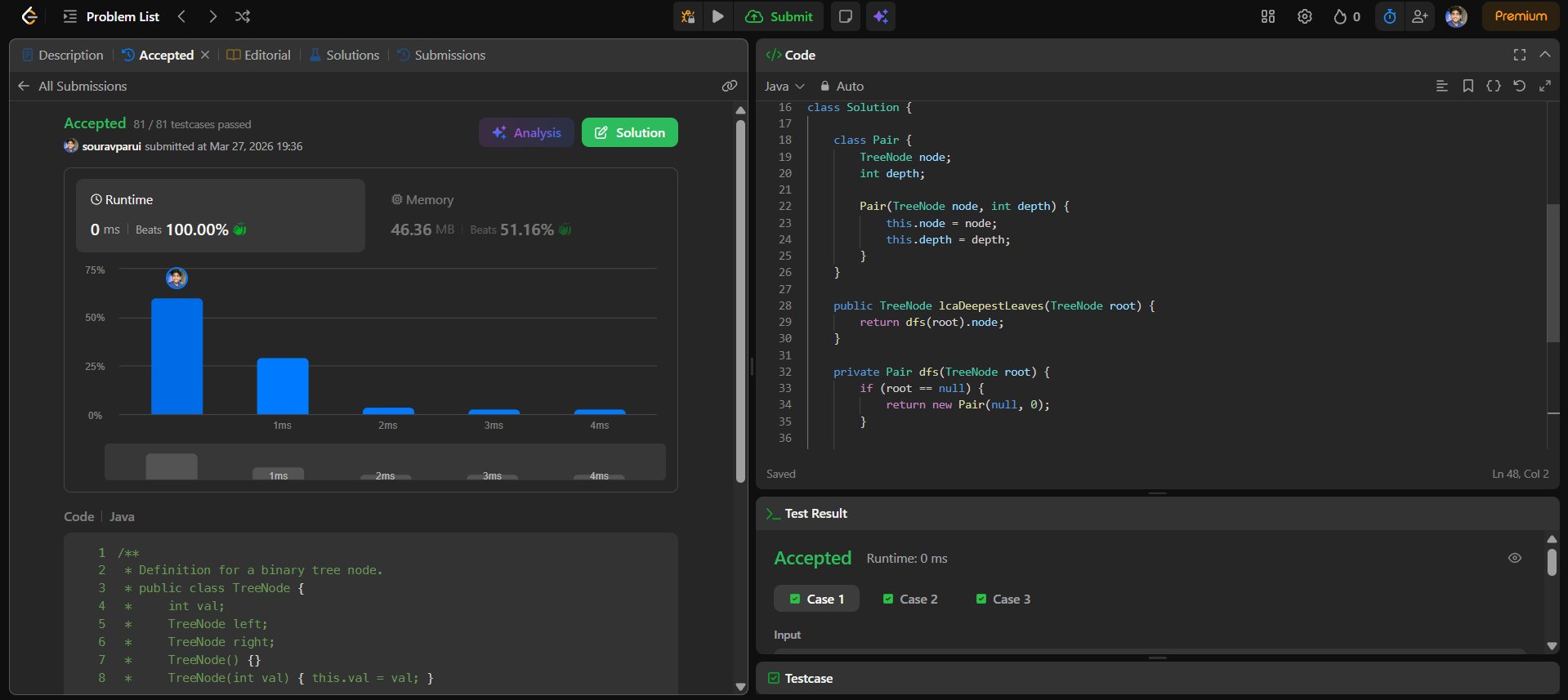Run code with the play button
The width and height of the screenshot is (1568, 700).
(717, 16)
